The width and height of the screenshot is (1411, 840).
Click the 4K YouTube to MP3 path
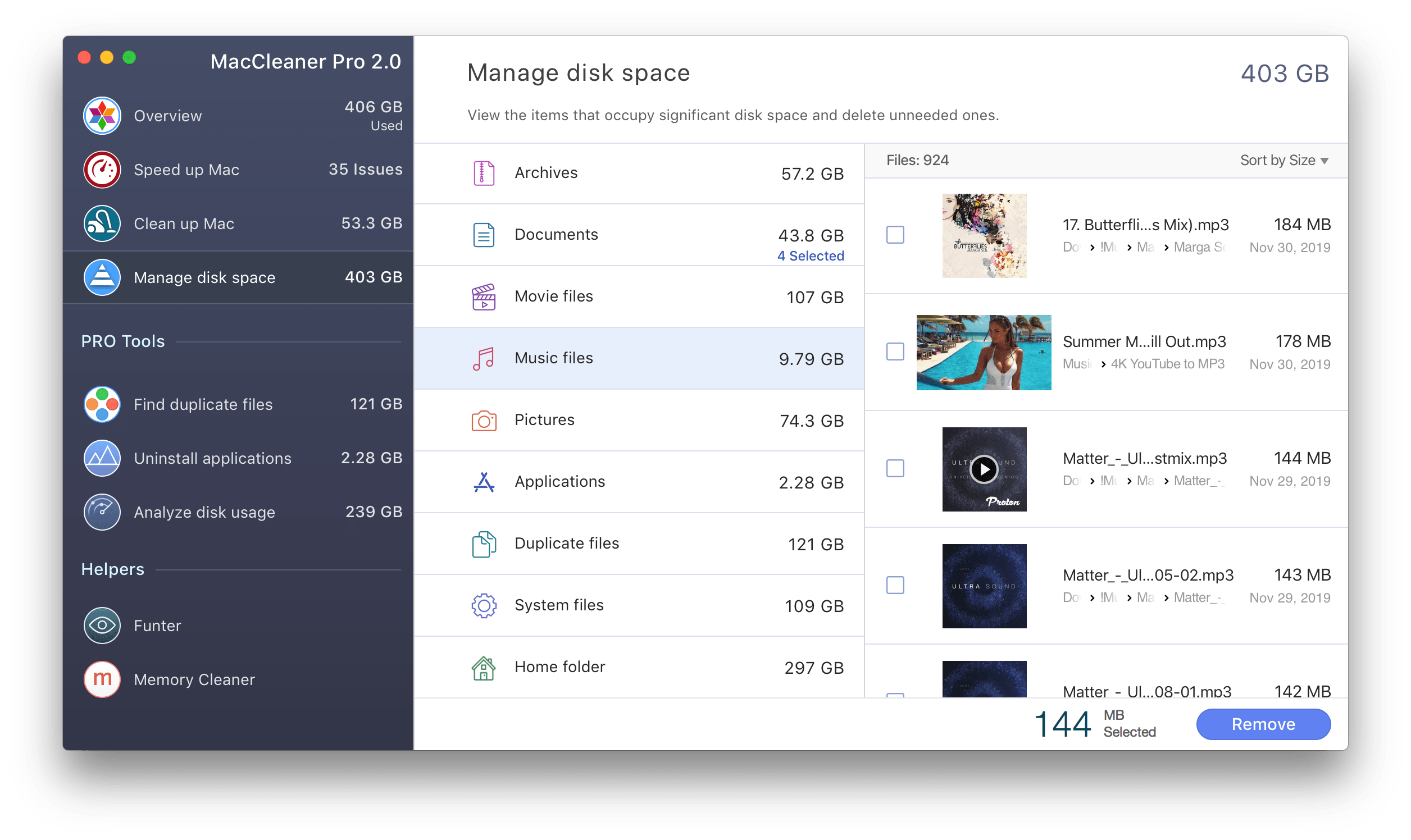[x=1167, y=364]
